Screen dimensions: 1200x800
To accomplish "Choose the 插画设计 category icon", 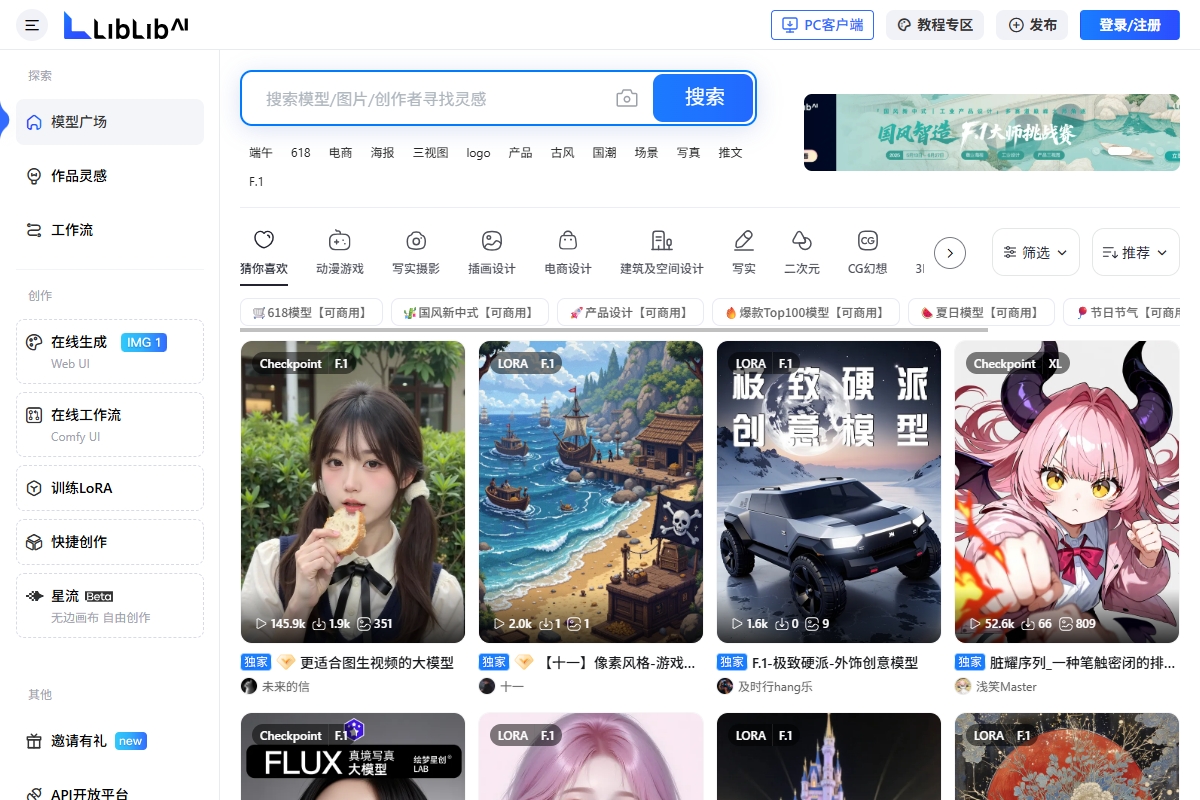I will [492, 241].
